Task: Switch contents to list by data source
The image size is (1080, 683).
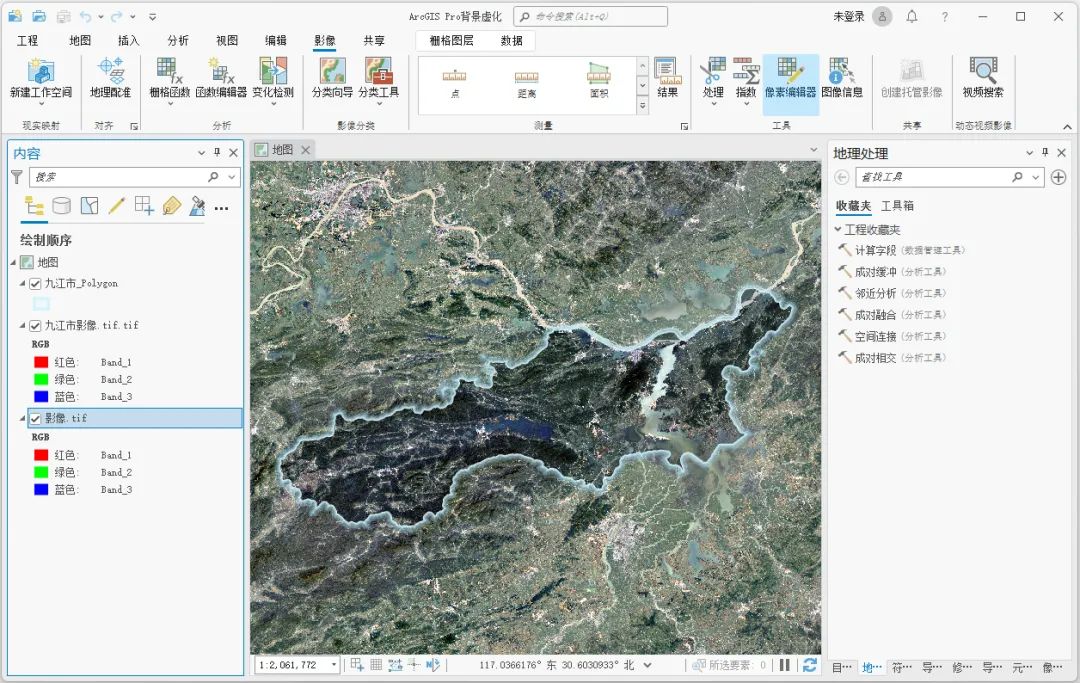Action: pos(61,206)
